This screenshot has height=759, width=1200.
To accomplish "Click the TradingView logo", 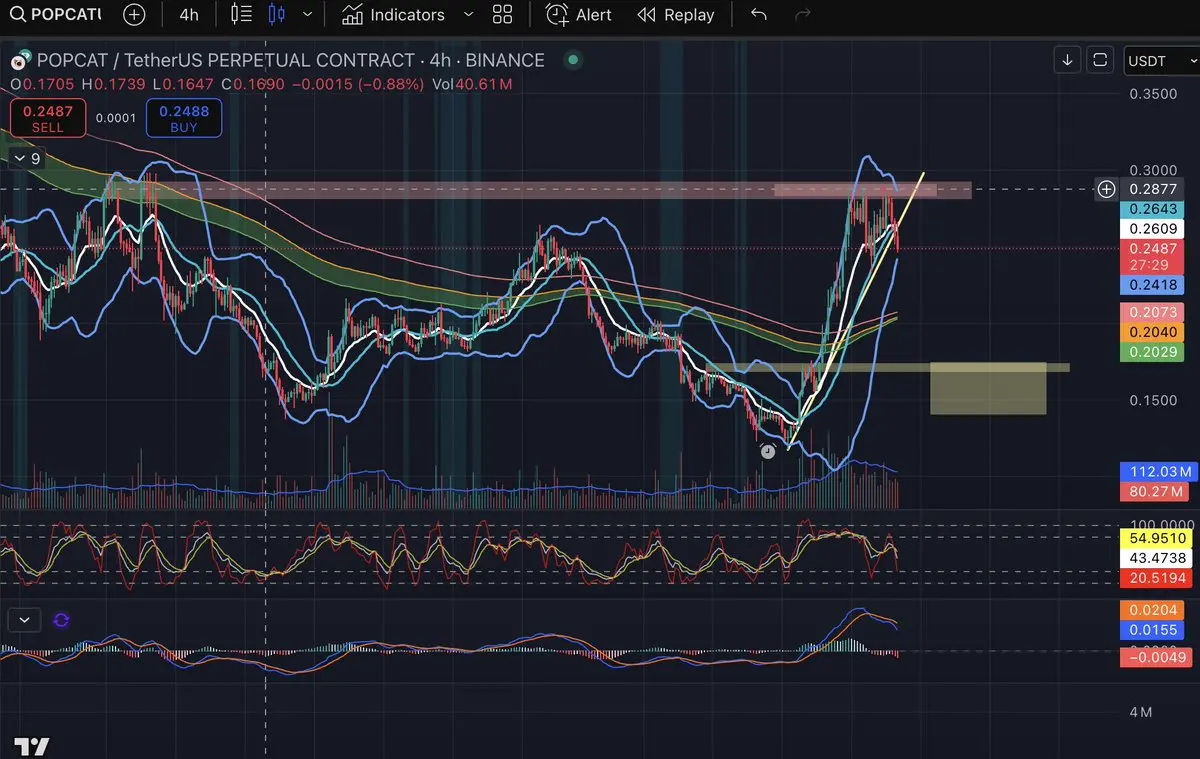I will click(31, 746).
